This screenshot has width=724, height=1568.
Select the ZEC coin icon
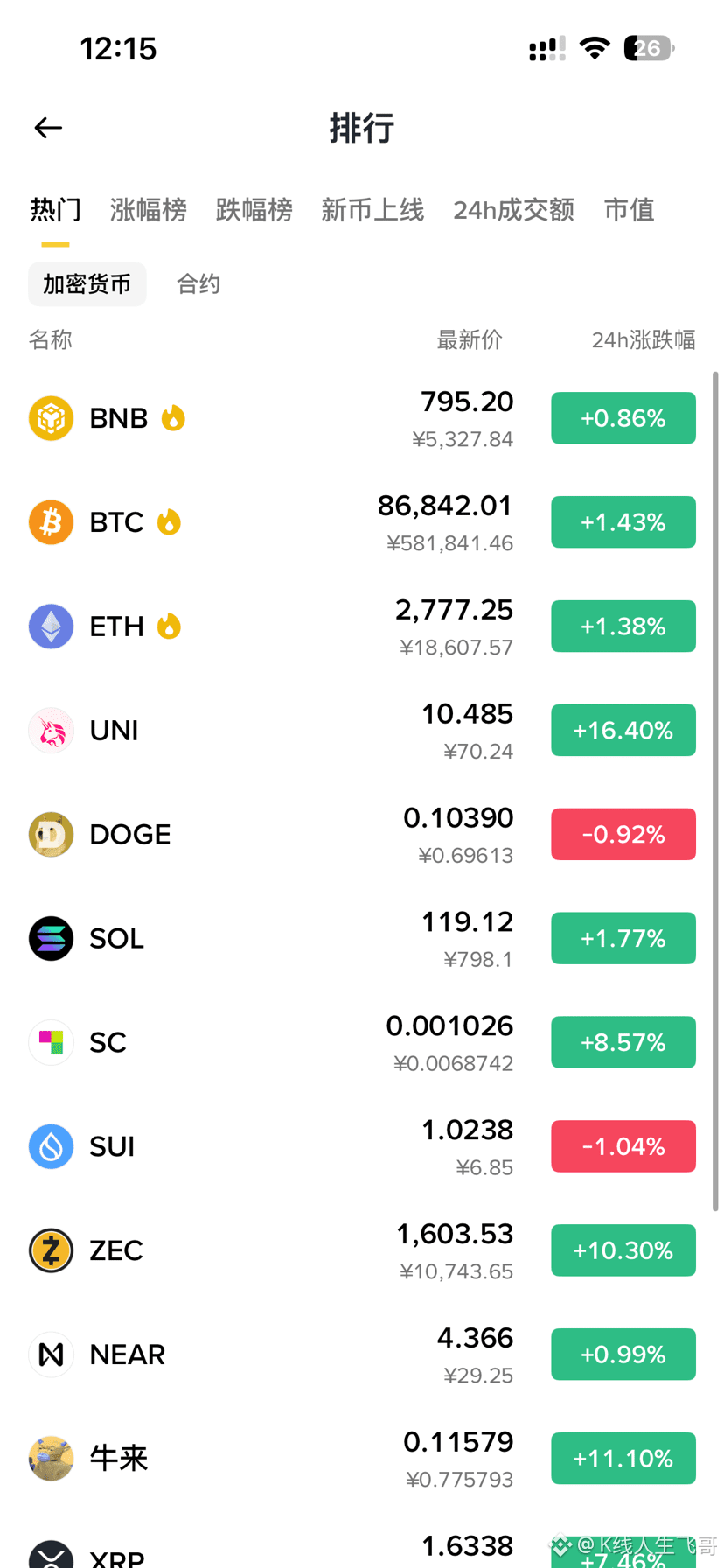click(51, 1250)
